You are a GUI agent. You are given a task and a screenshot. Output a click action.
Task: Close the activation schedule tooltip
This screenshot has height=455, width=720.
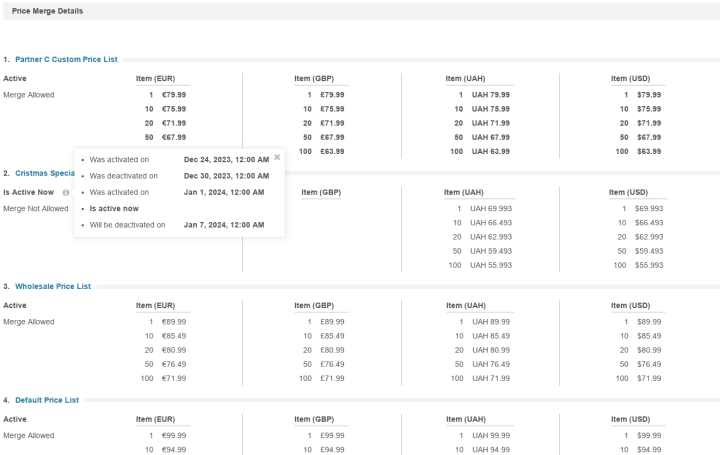[x=277, y=157]
